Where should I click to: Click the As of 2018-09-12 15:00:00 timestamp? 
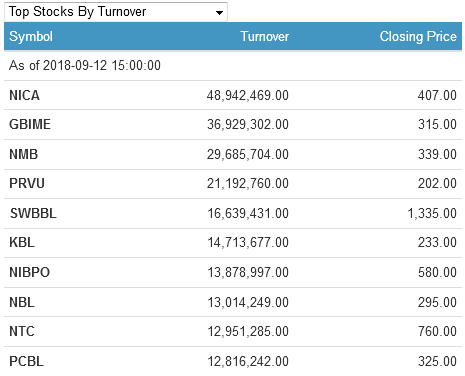(85, 65)
